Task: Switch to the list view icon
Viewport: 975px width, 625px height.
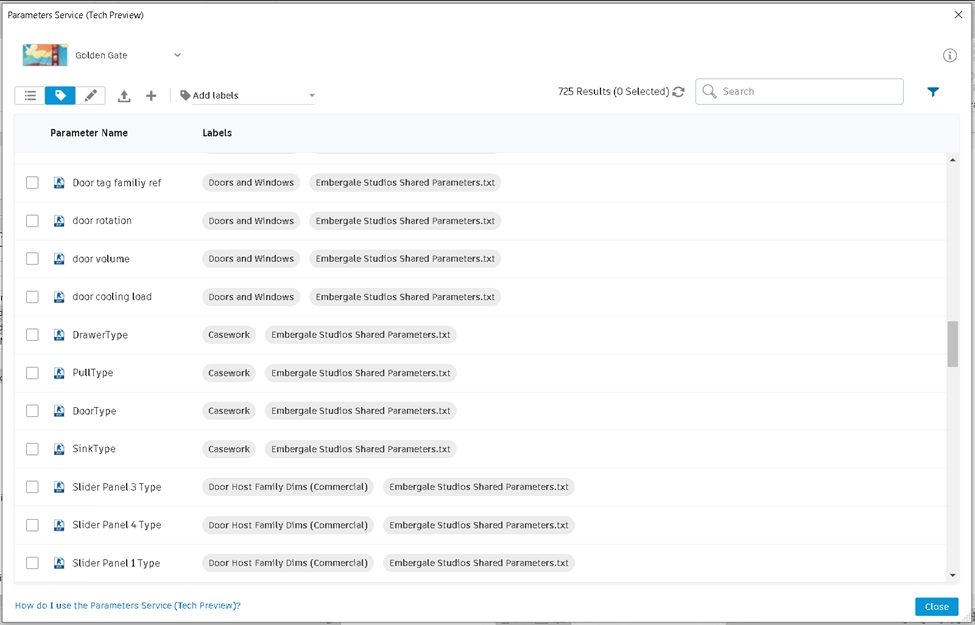Action: coord(30,96)
